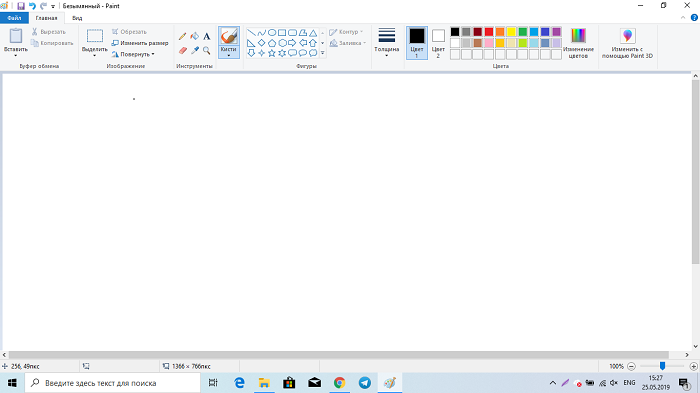Pick the rectangle shape

[x=282, y=33]
